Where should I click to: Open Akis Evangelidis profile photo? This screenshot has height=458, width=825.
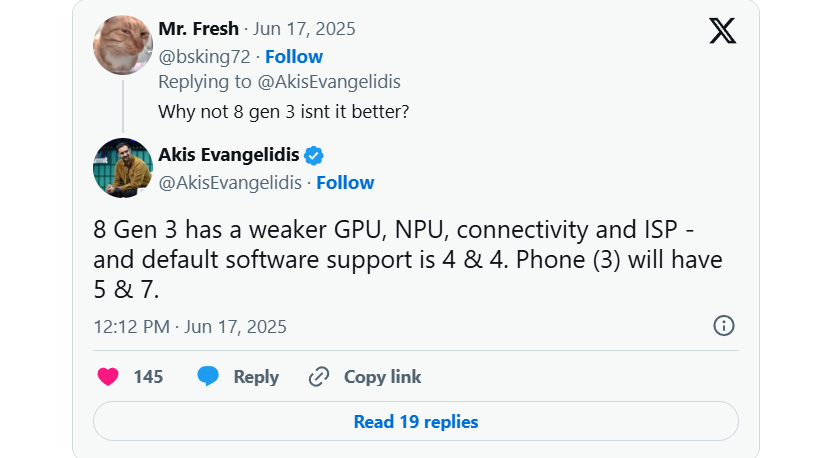(123, 168)
